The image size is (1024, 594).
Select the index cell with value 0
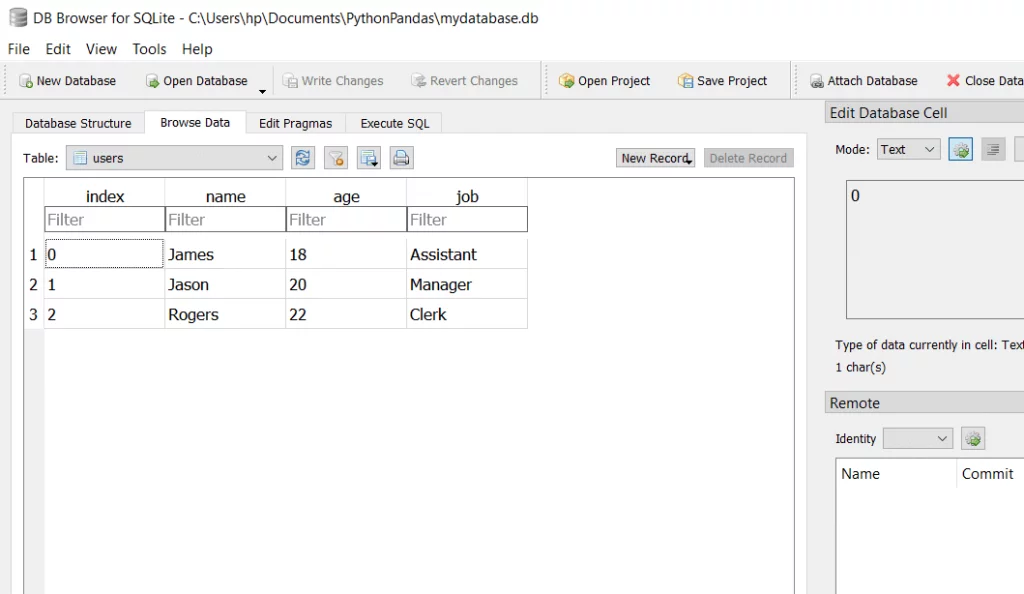[104, 254]
